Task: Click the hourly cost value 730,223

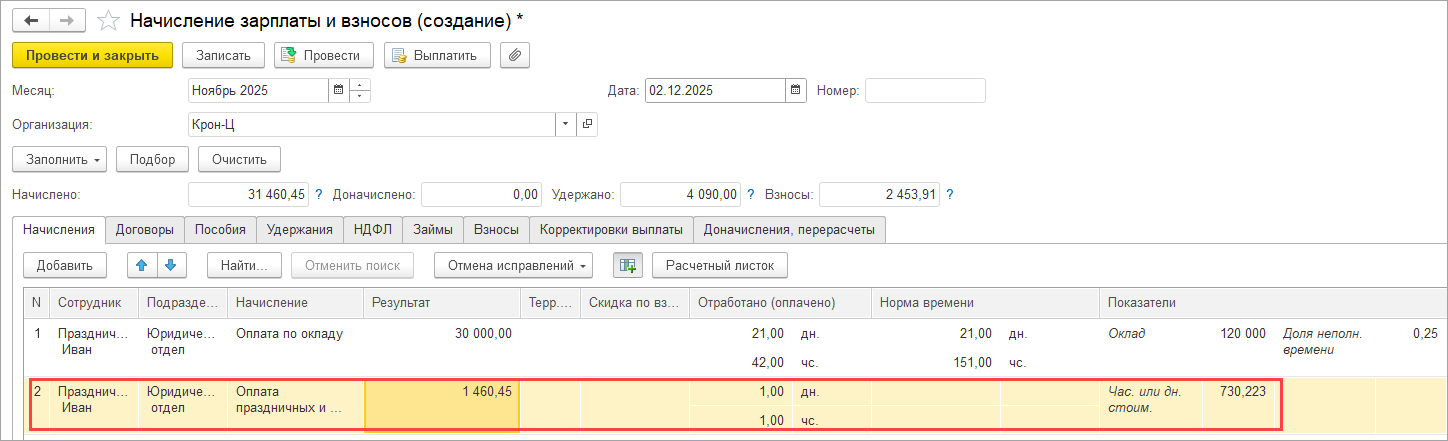Action: pyautogui.click(x=1243, y=391)
